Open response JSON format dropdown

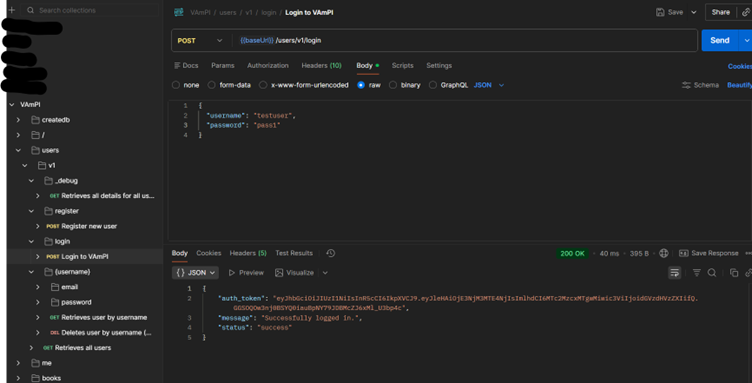coord(195,273)
